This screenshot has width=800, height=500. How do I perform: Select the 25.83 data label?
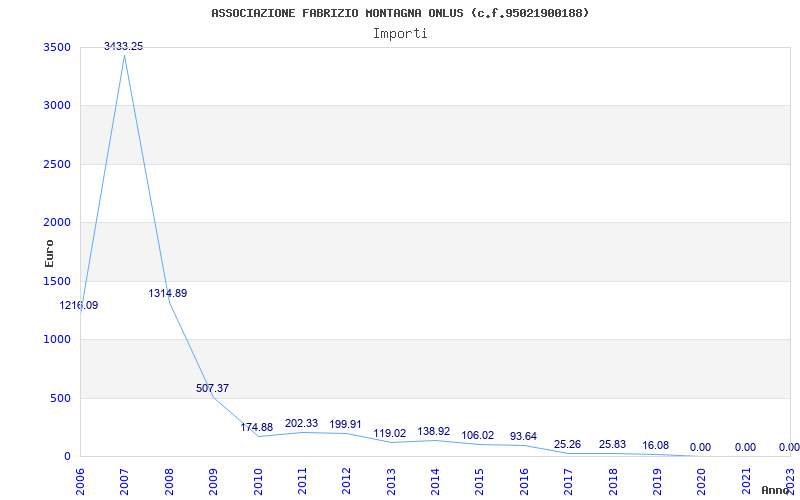click(x=612, y=444)
